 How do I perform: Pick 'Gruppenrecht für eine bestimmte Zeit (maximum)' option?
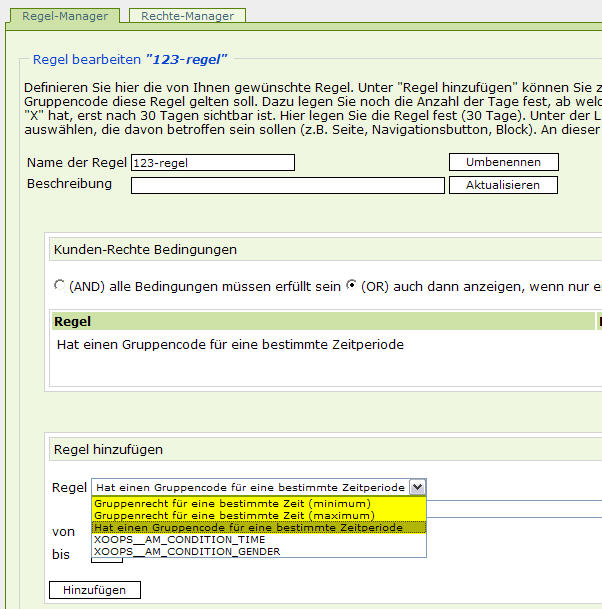233,515
